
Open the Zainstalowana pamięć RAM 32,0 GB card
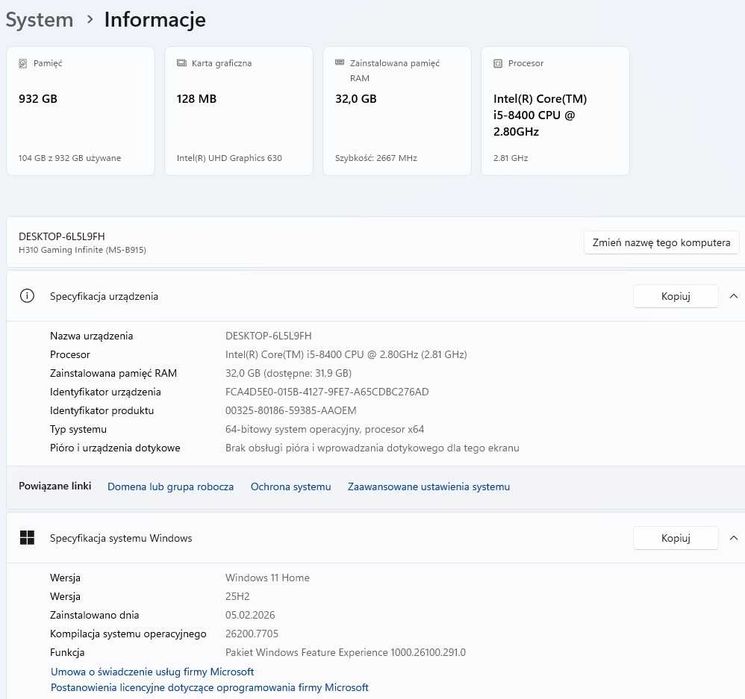tap(397, 111)
